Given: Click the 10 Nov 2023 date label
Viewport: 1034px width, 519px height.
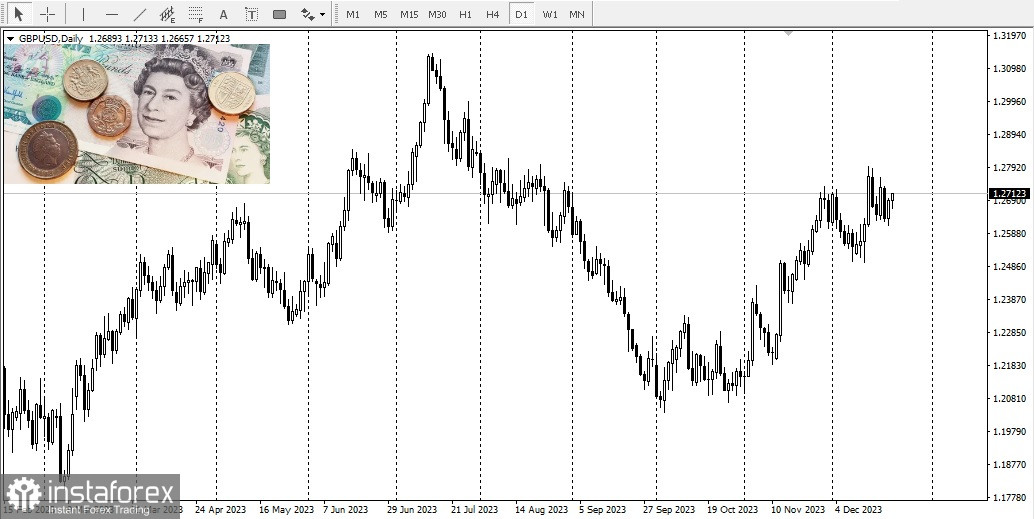Looking at the screenshot, I should (x=798, y=510).
